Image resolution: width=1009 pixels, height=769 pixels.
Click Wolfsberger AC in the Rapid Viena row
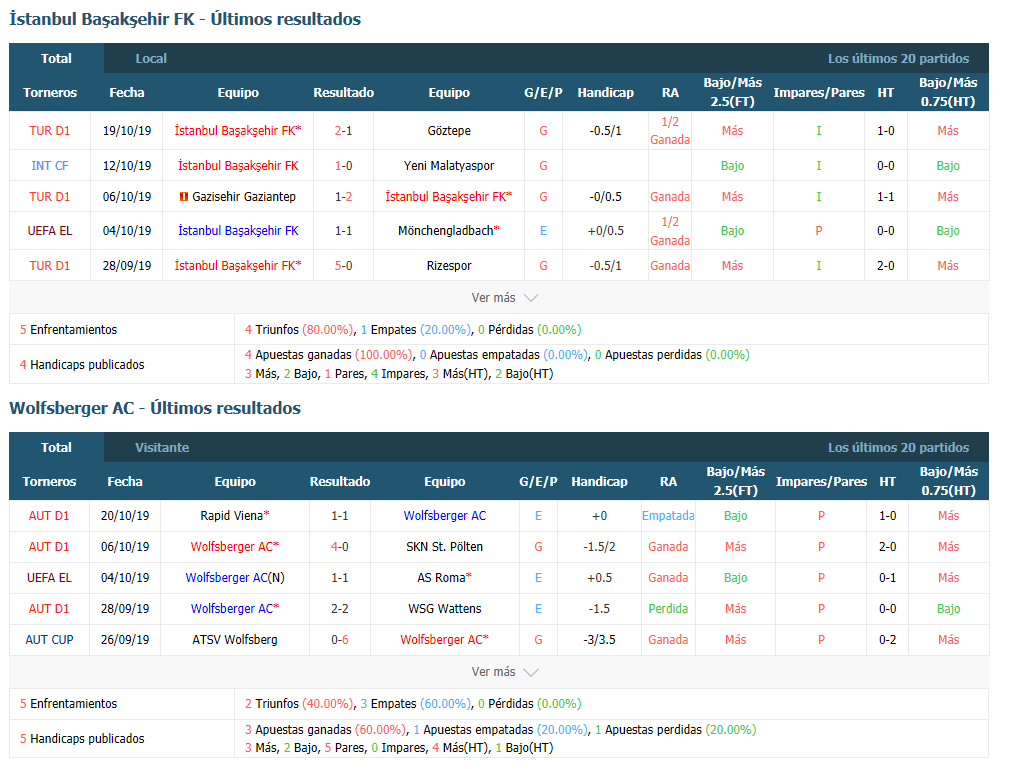445,515
